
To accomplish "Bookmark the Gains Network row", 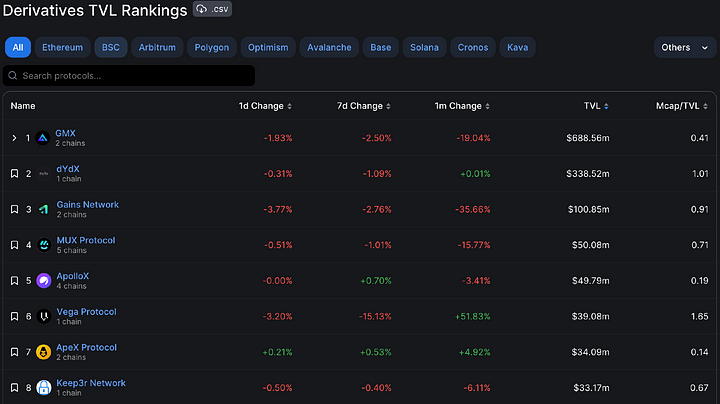I will point(14,210).
